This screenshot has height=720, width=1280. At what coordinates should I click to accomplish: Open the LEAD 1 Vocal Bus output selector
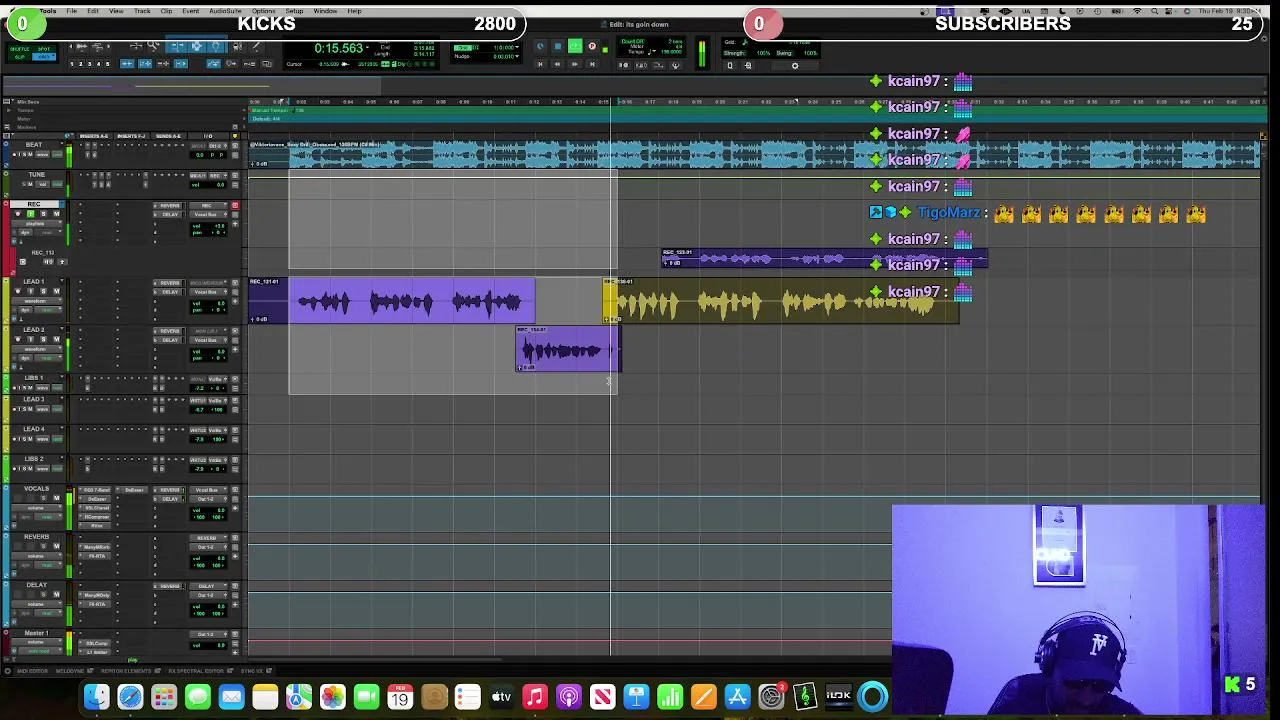point(208,292)
